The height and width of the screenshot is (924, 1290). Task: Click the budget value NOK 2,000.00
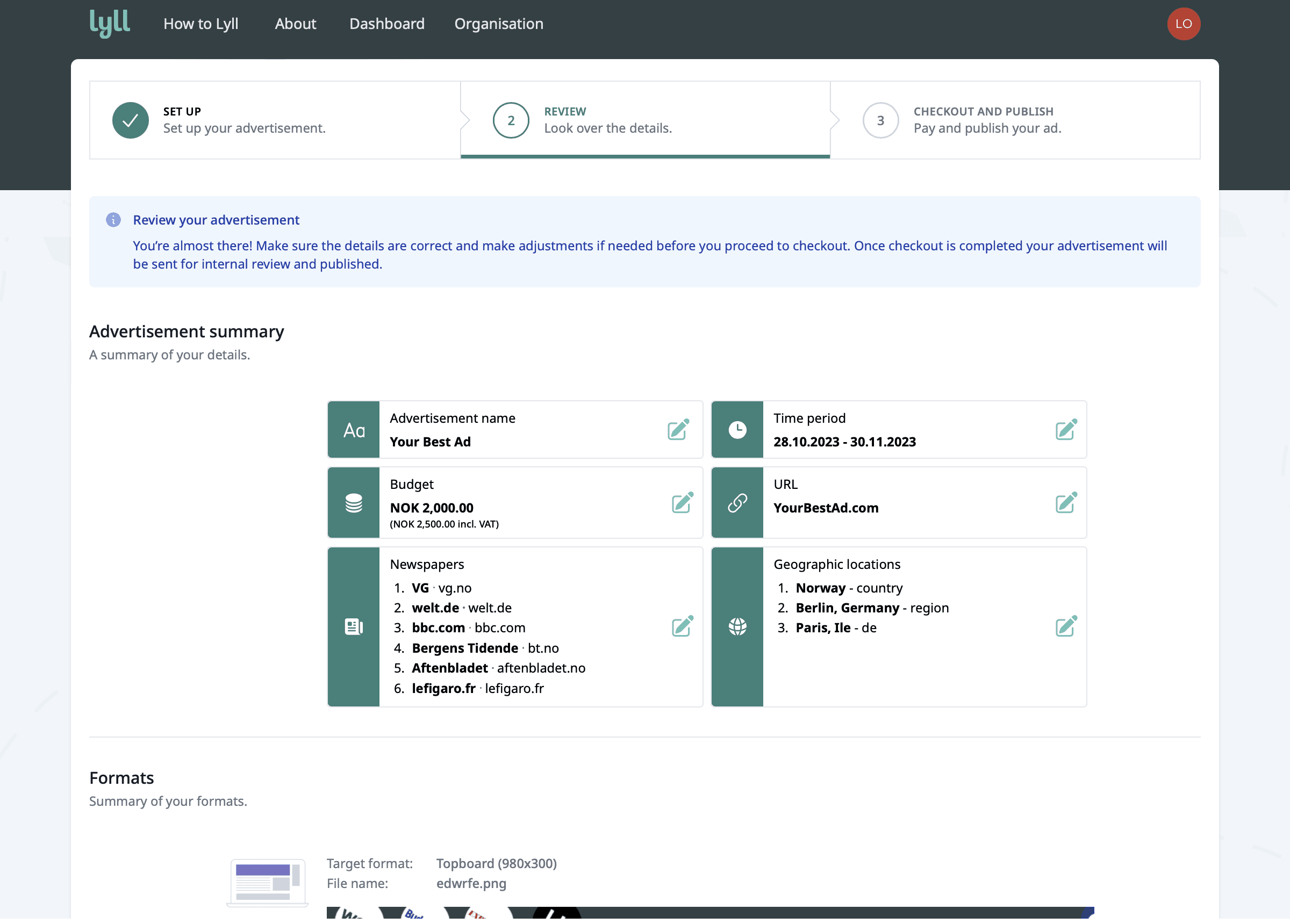[431, 508]
